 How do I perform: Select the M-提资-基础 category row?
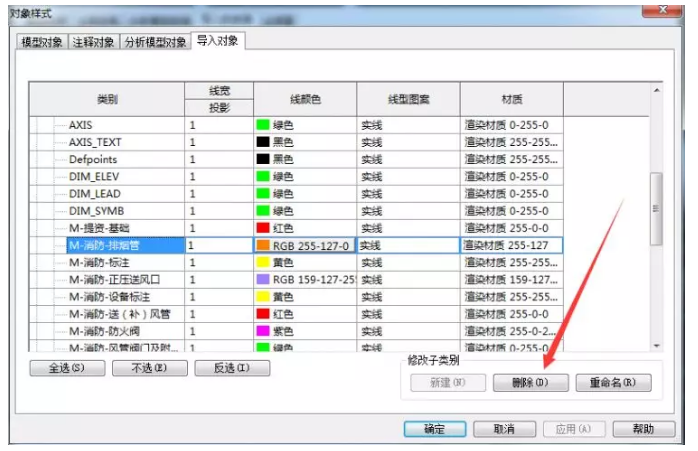tap(99, 228)
